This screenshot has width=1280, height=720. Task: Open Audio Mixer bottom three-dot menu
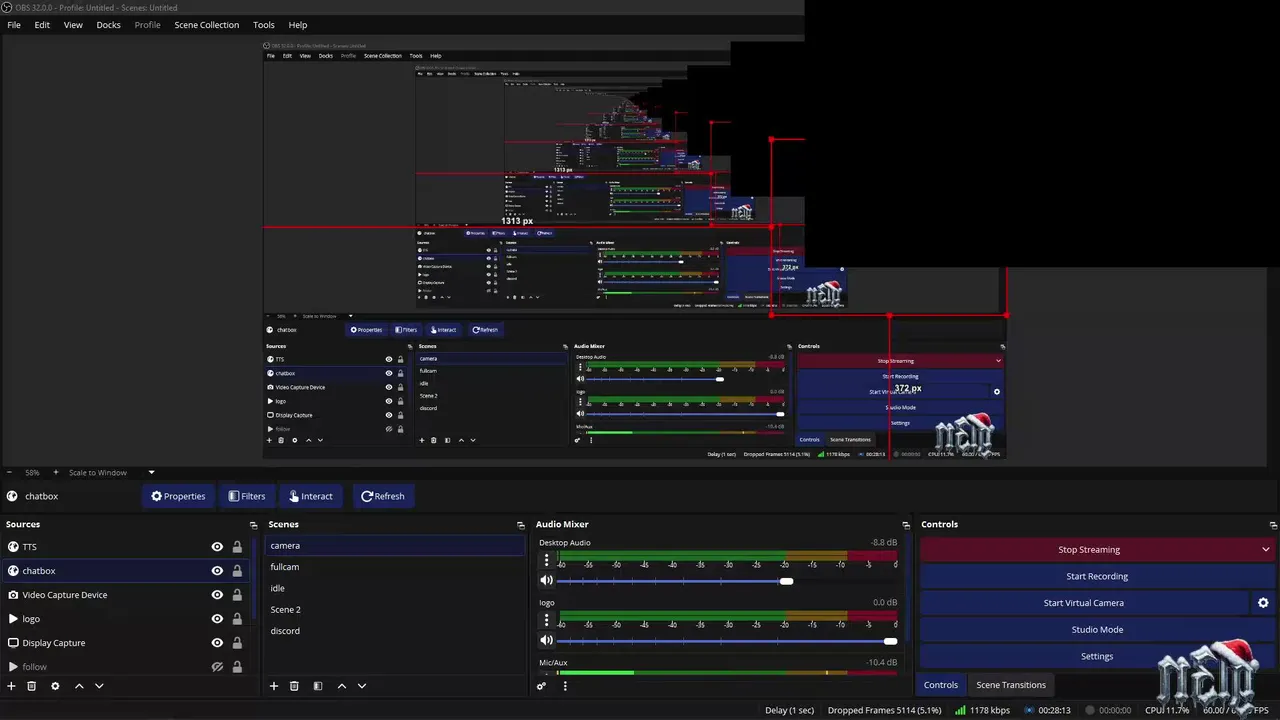coord(565,686)
